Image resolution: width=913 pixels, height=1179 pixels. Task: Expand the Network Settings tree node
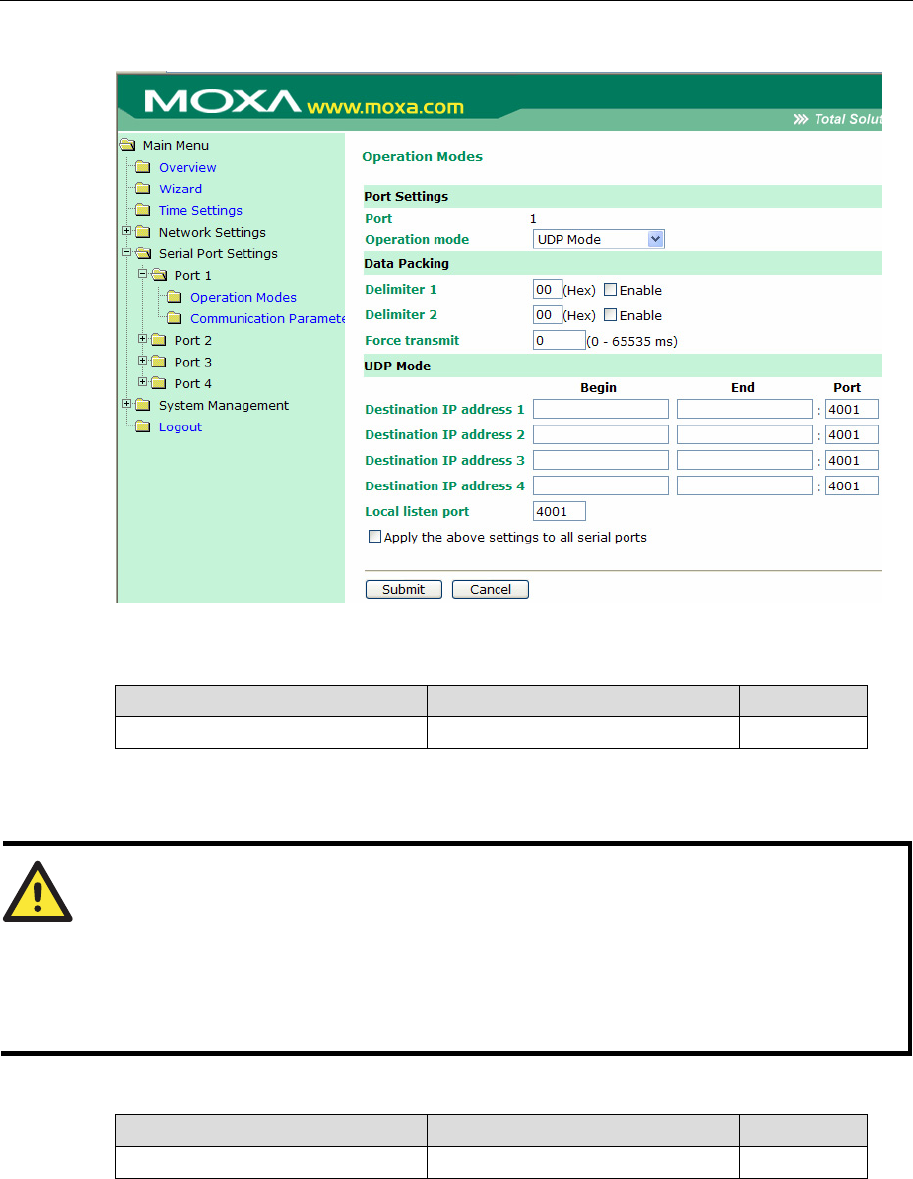click(x=126, y=231)
